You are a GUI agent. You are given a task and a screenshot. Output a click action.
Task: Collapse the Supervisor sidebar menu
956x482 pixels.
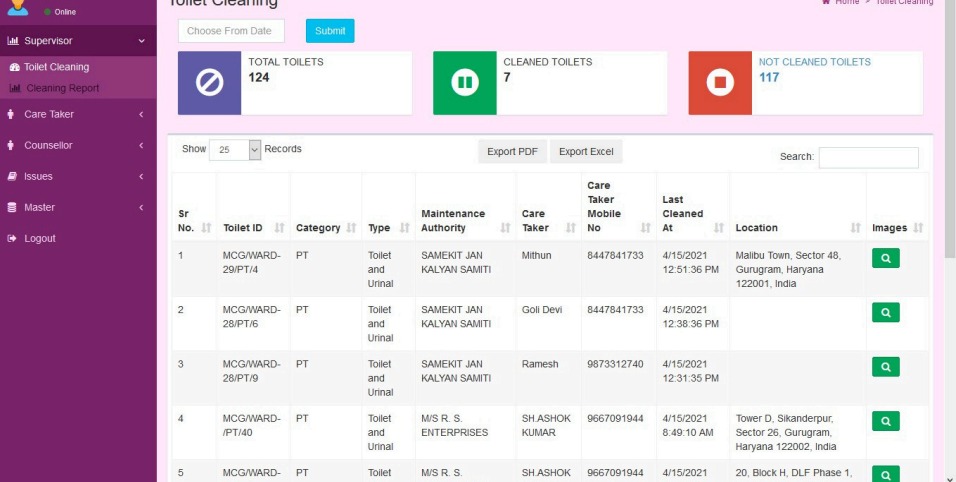[x=141, y=41]
